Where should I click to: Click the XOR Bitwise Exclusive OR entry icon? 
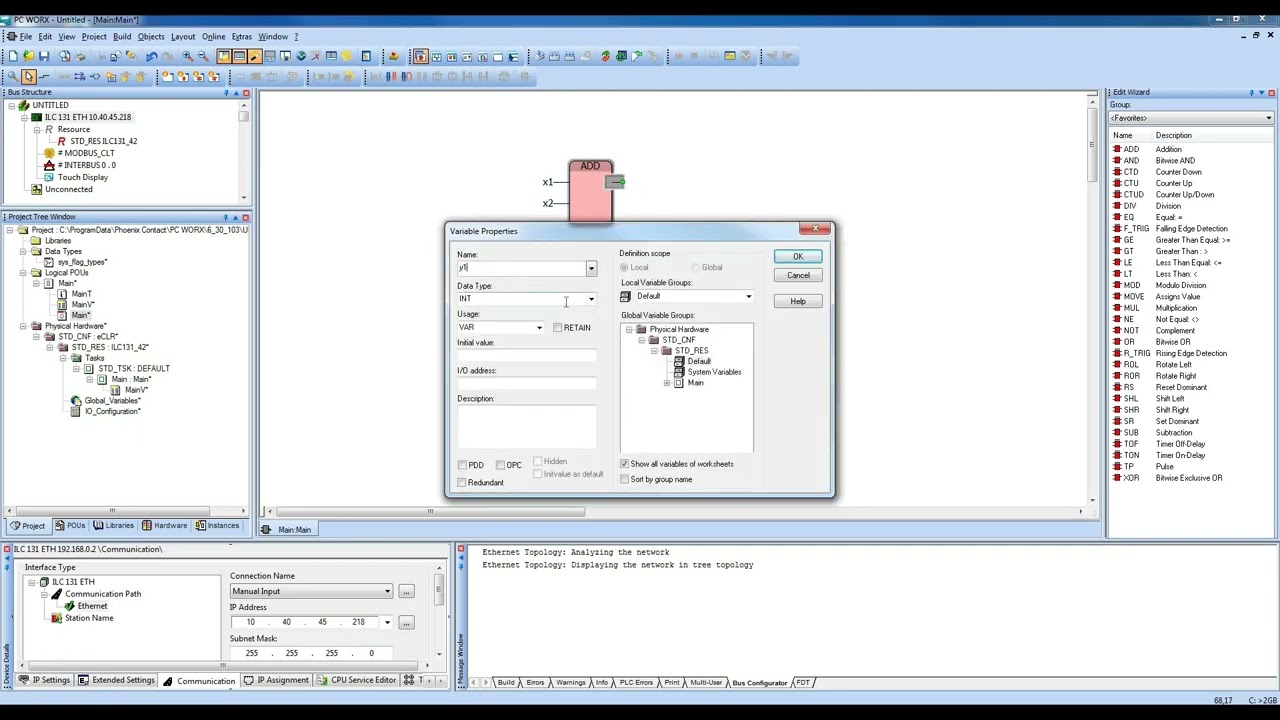(1117, 478)
